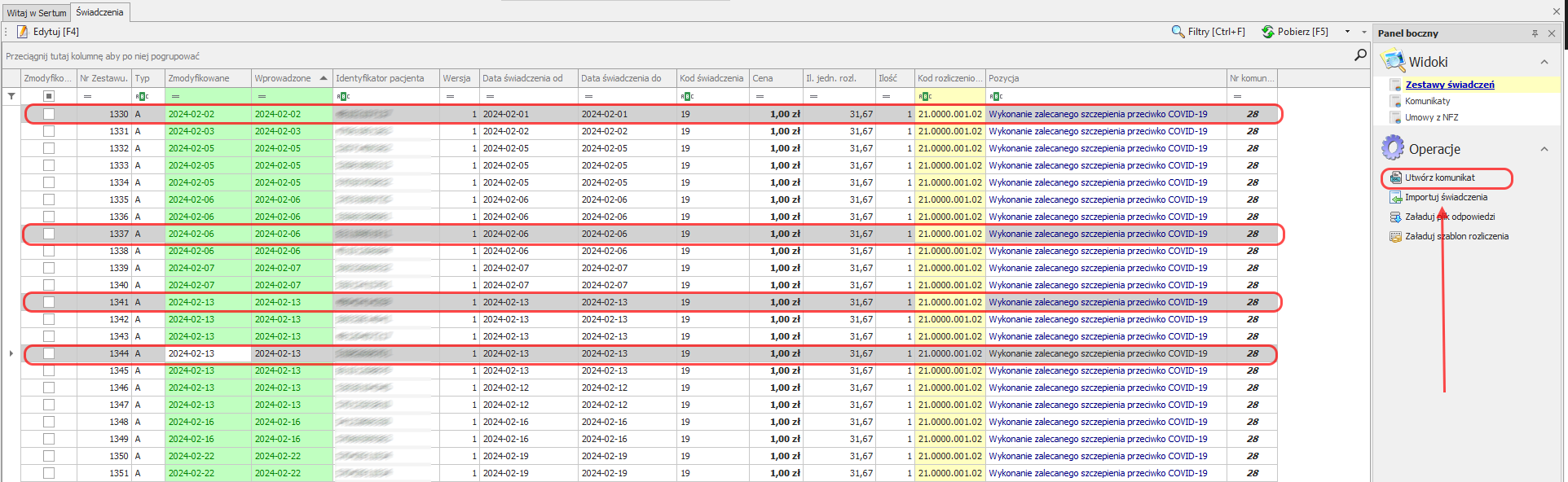Open Filtry magnifier icon in toolbar

(x=1178, y=32)
